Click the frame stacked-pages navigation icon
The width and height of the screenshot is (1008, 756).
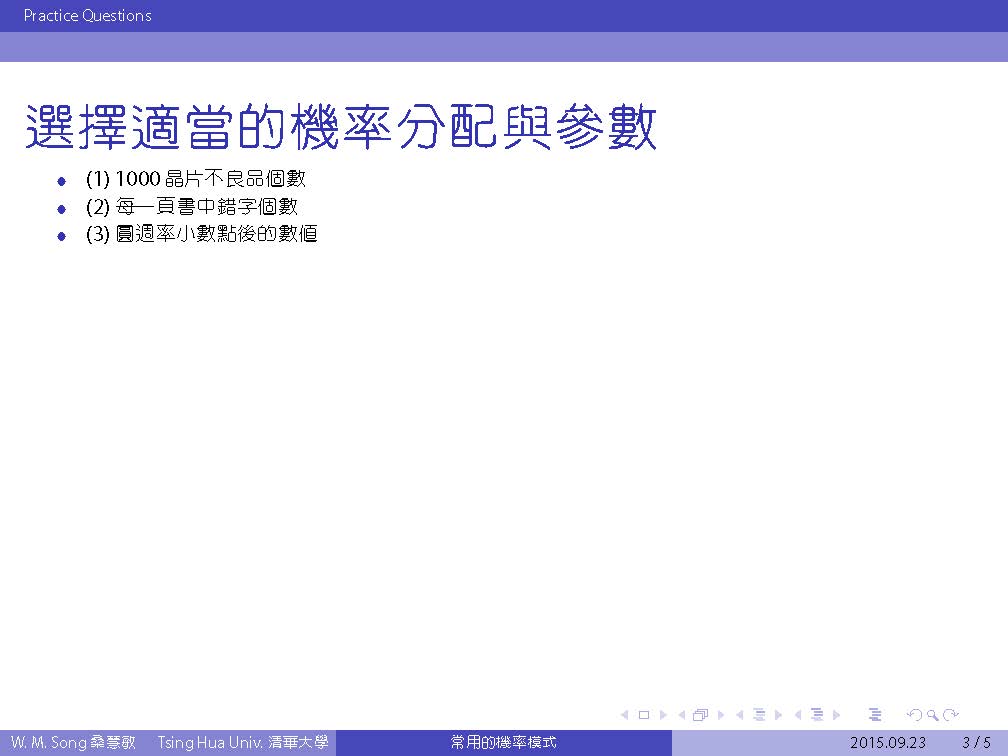click(x=701, y=715)
